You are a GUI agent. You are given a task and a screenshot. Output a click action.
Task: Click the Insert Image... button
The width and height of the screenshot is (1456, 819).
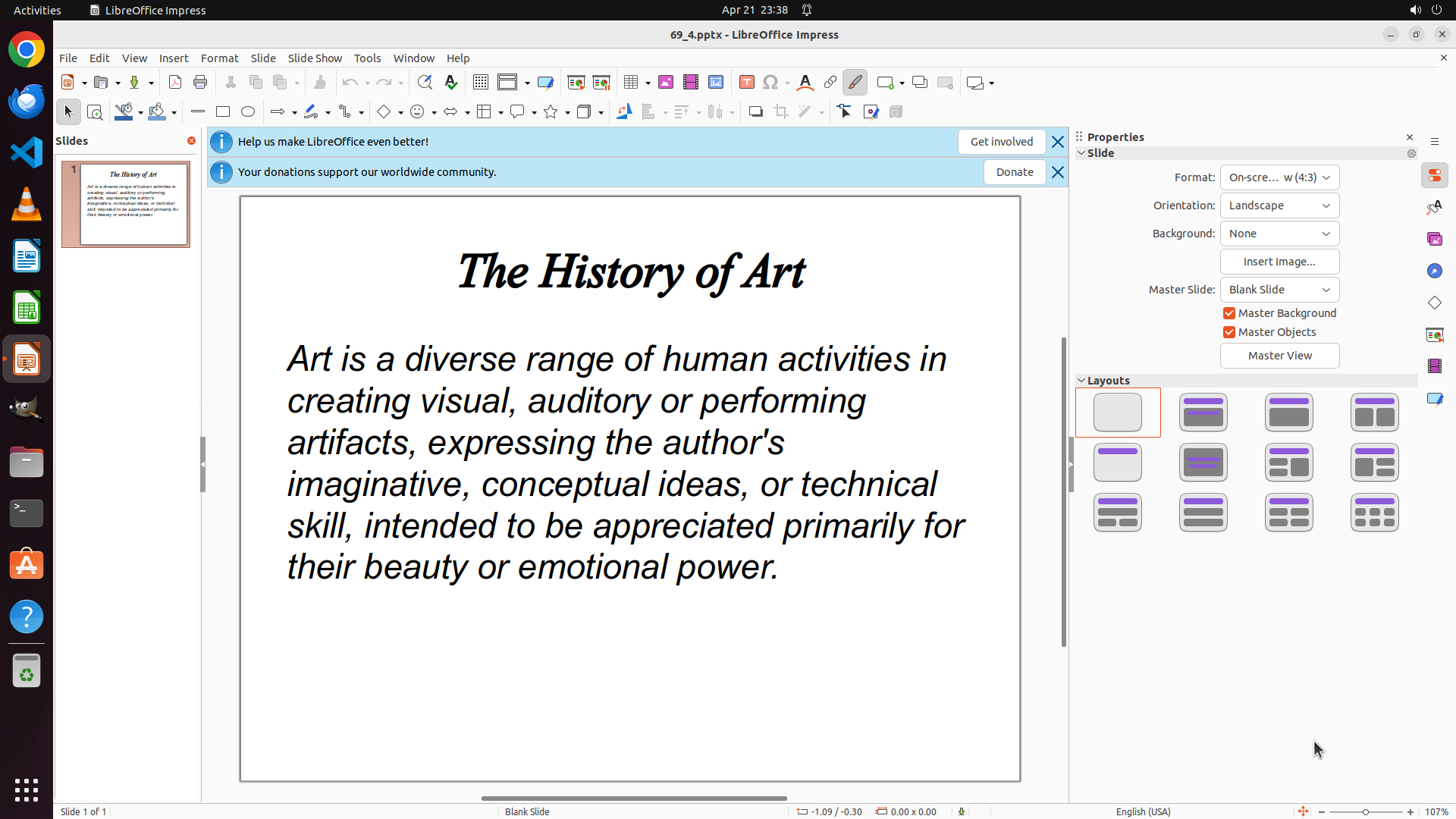(1279, 262)
